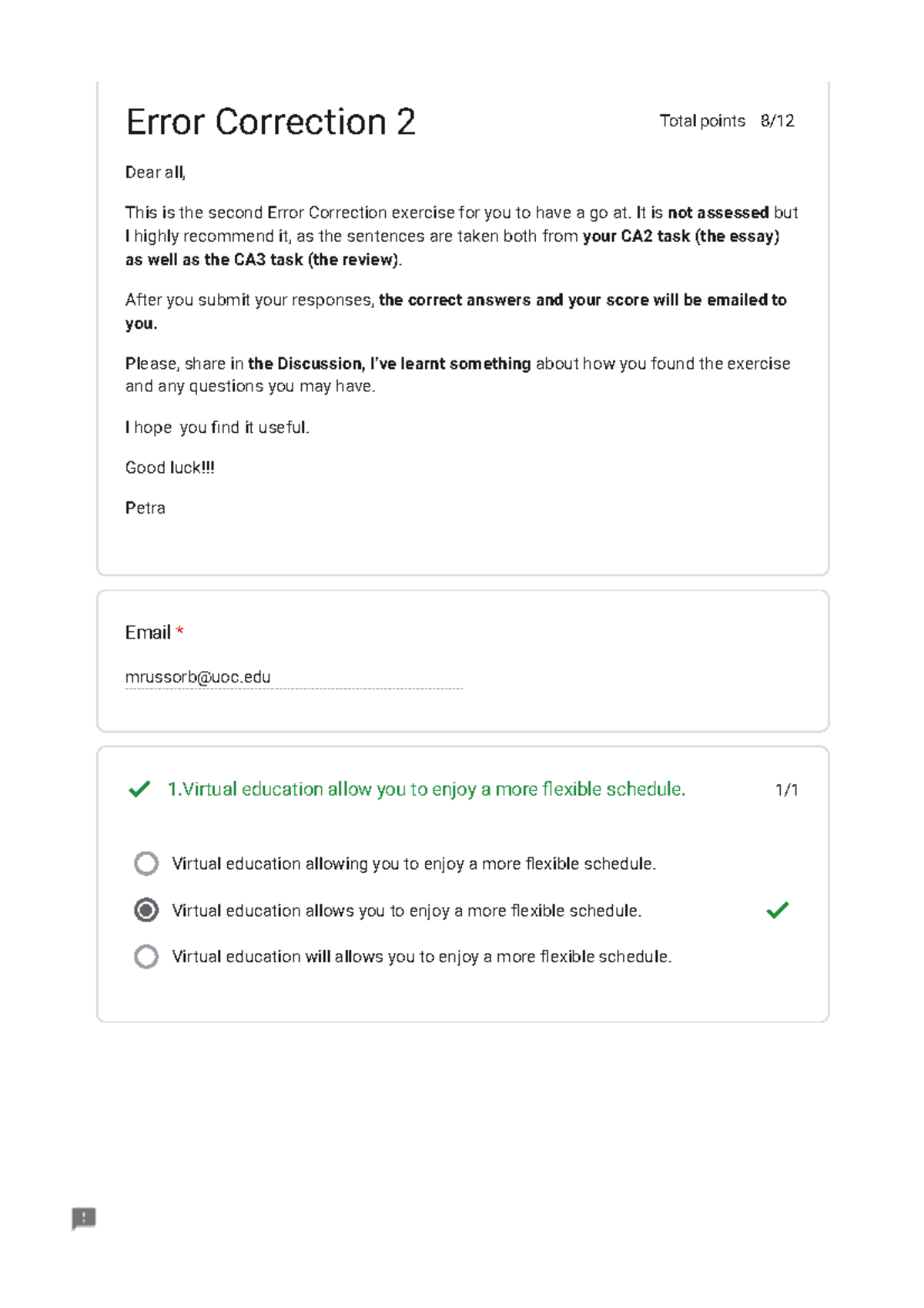The image size is (924, 1308).
Task: Click the 'Total points 8/12' score display
Action: coord(727,121)
